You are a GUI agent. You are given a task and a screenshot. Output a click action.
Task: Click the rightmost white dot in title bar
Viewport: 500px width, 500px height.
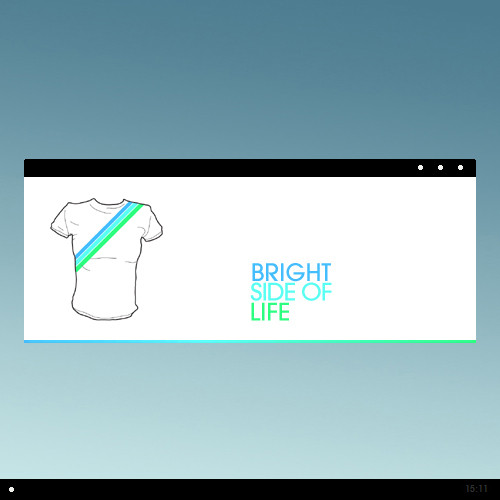point(460,167)
